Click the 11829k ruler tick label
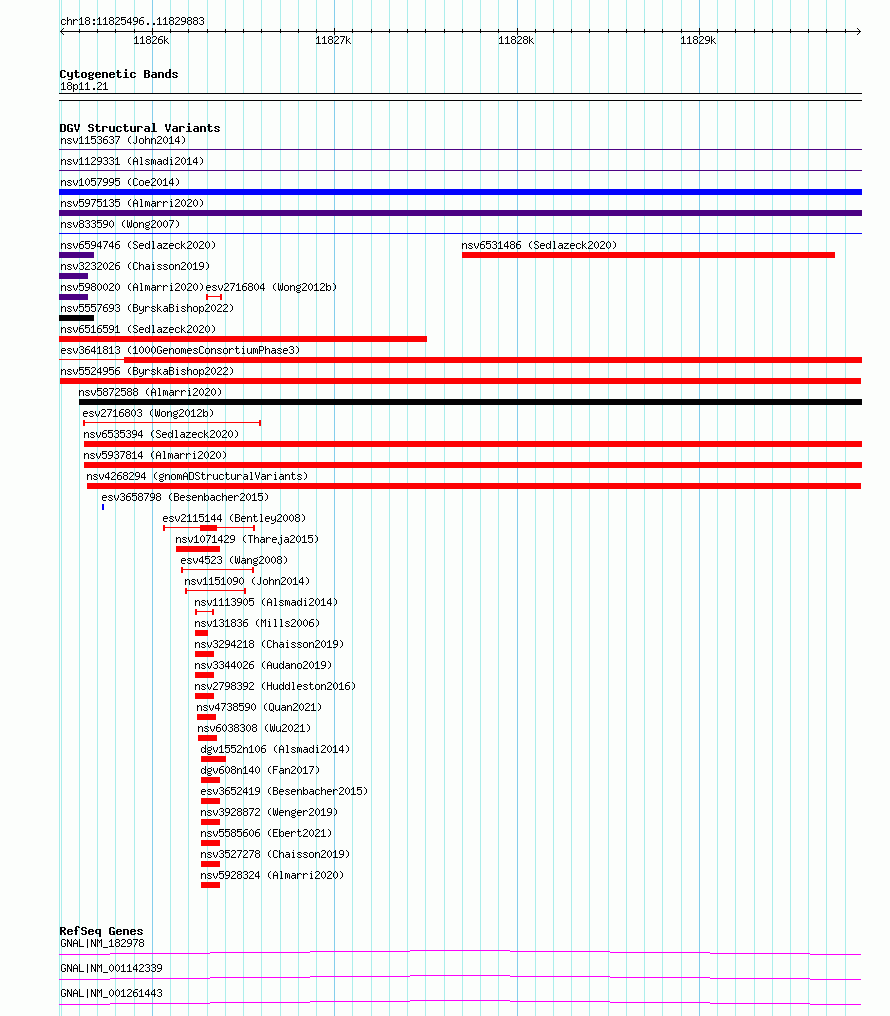890x1016 pixels. coord(698,40)
